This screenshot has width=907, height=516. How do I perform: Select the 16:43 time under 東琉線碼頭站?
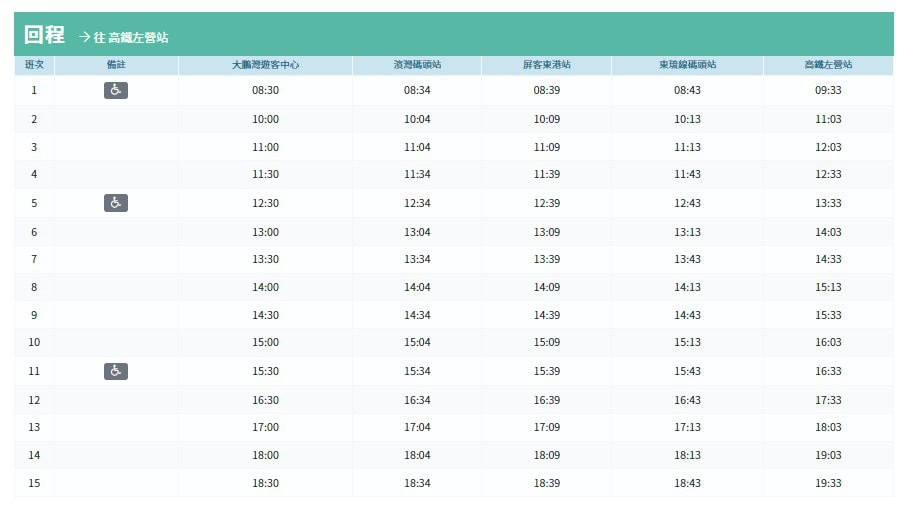pos(687,400)
